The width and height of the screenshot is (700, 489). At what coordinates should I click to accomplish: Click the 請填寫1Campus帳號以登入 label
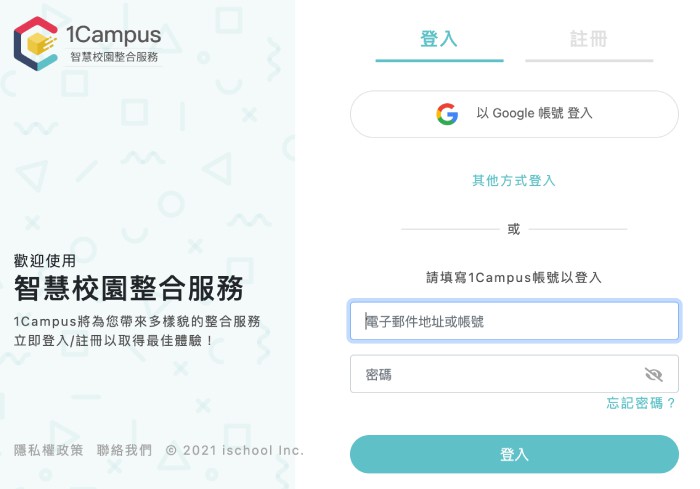[x=514, y=277]
